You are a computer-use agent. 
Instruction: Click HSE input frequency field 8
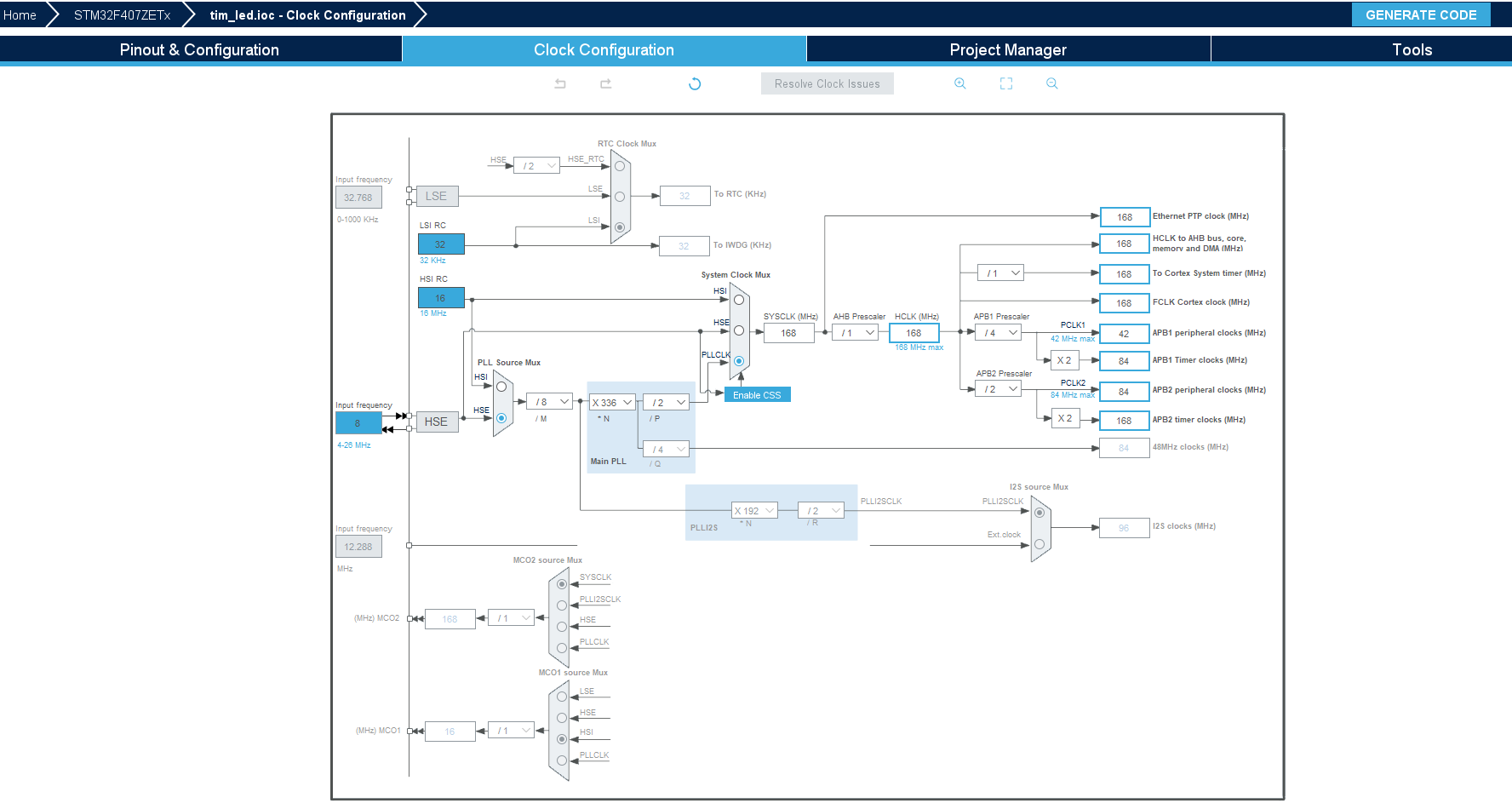[358, 423]
